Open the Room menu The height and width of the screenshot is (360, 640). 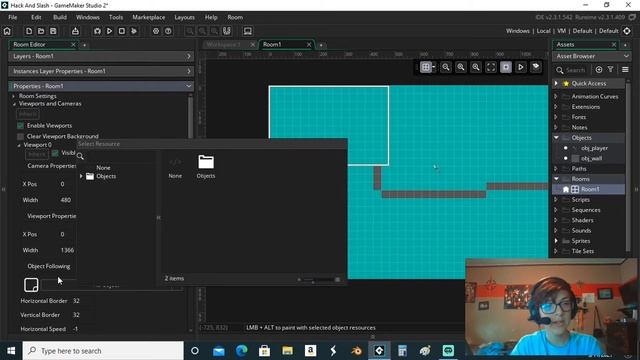(235, 17)
